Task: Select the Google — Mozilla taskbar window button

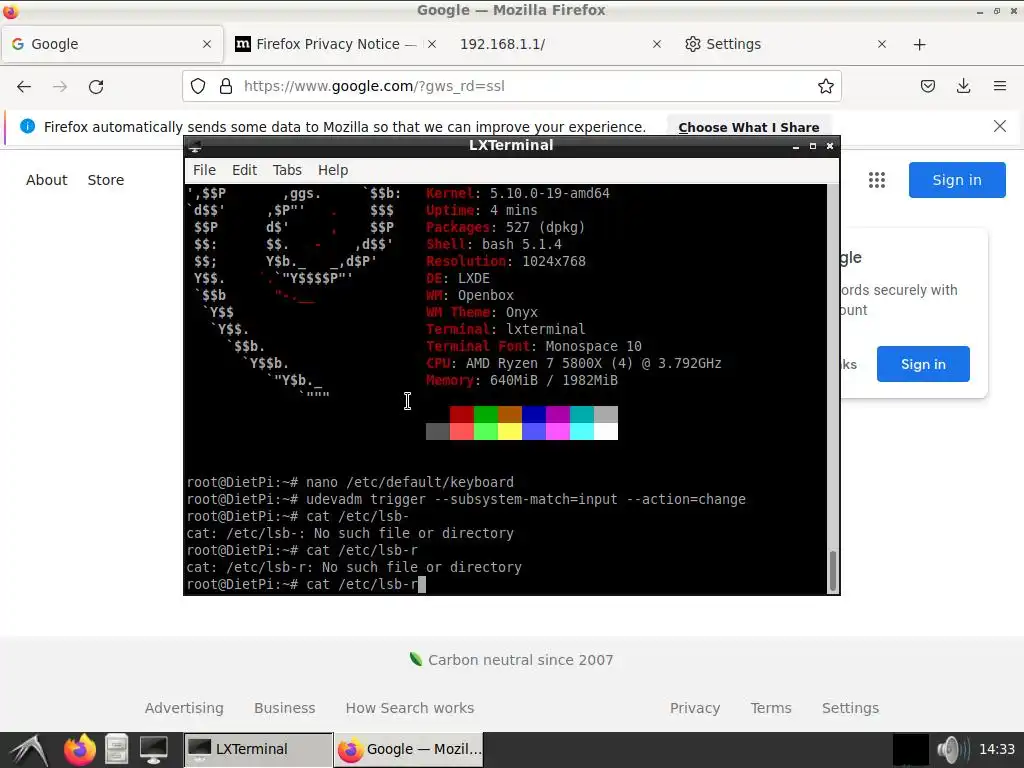Action: [x=409, y=749]
